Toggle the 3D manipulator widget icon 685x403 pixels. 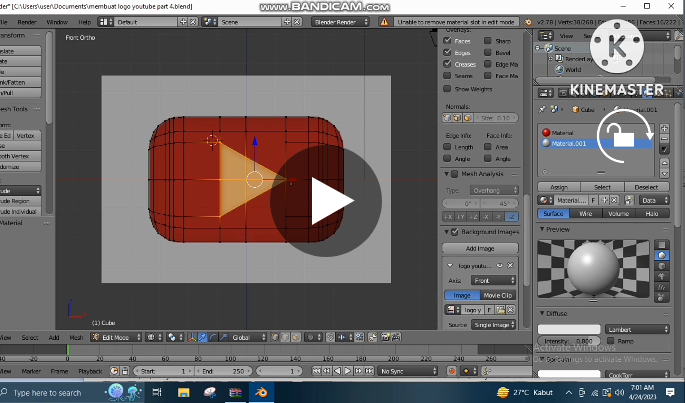(x=192, y=337)
